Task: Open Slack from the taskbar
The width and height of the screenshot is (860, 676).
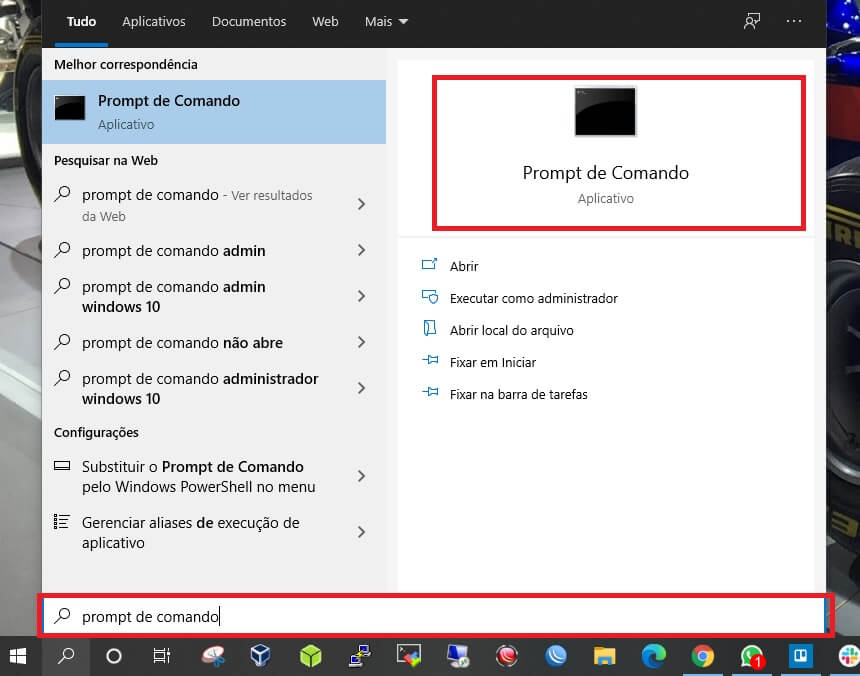Action: click(x=849, y=656)
